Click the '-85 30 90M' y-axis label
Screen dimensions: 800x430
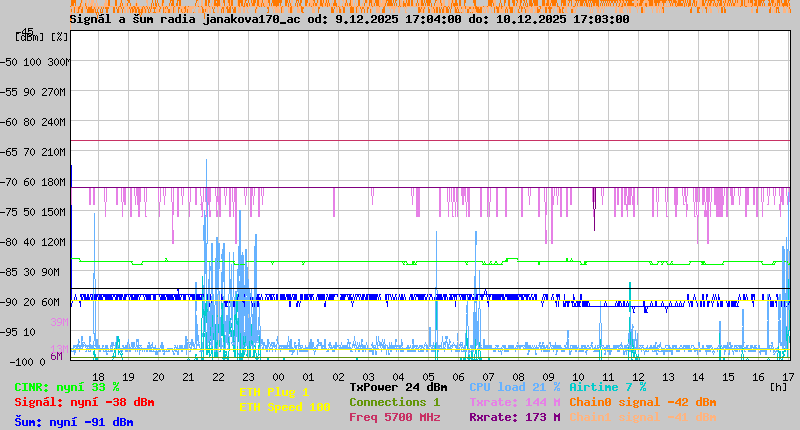(30, 272)
